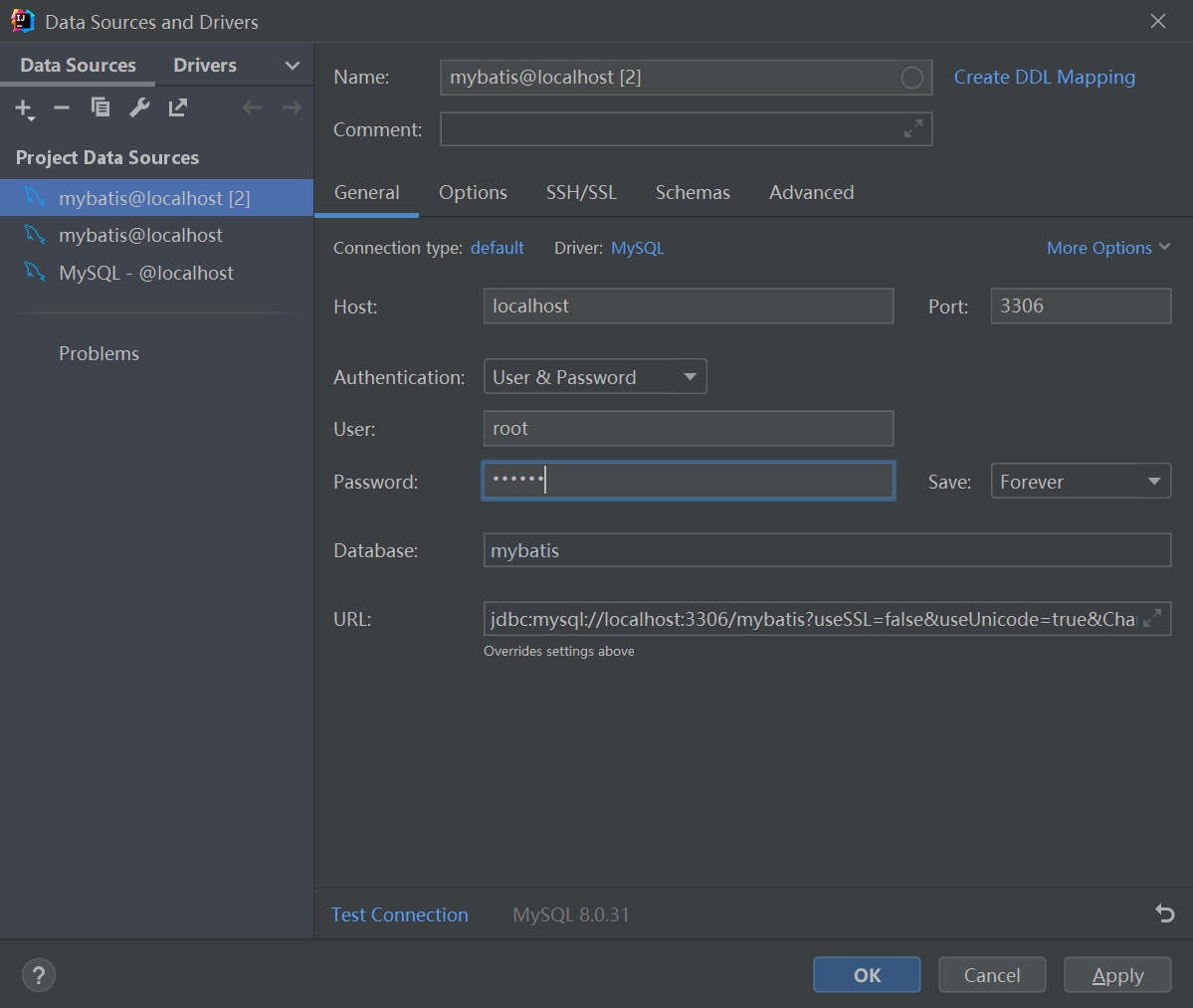Image resolution: width=1193 pixels, height=1008 pixels.
Task: Click 'Overrides settings above' hint text
Action: [x=558, y=651]
